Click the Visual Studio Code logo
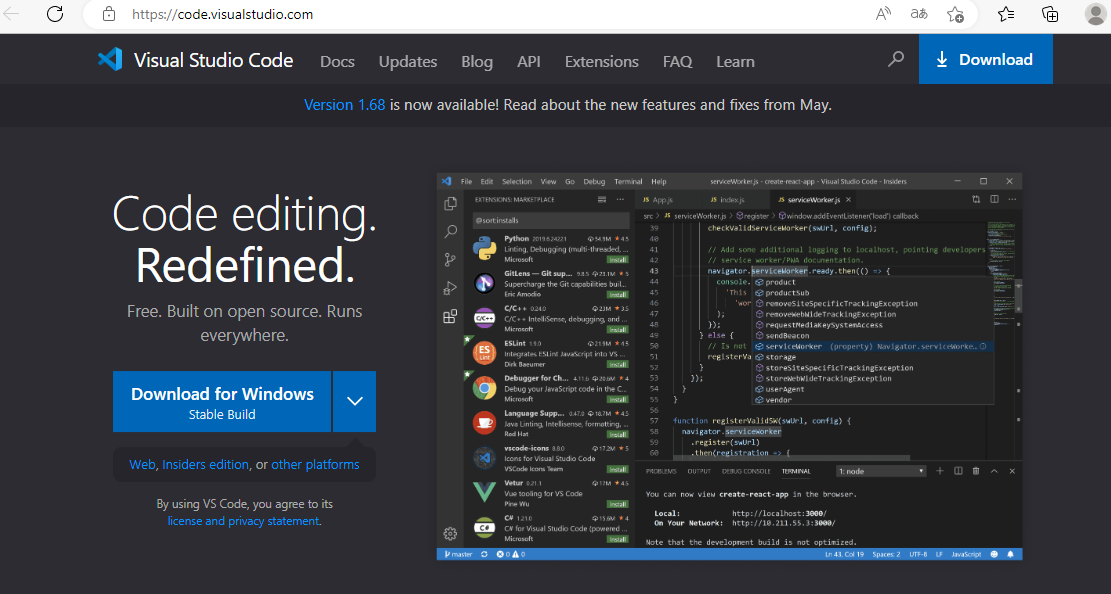 tap(196, 60)
